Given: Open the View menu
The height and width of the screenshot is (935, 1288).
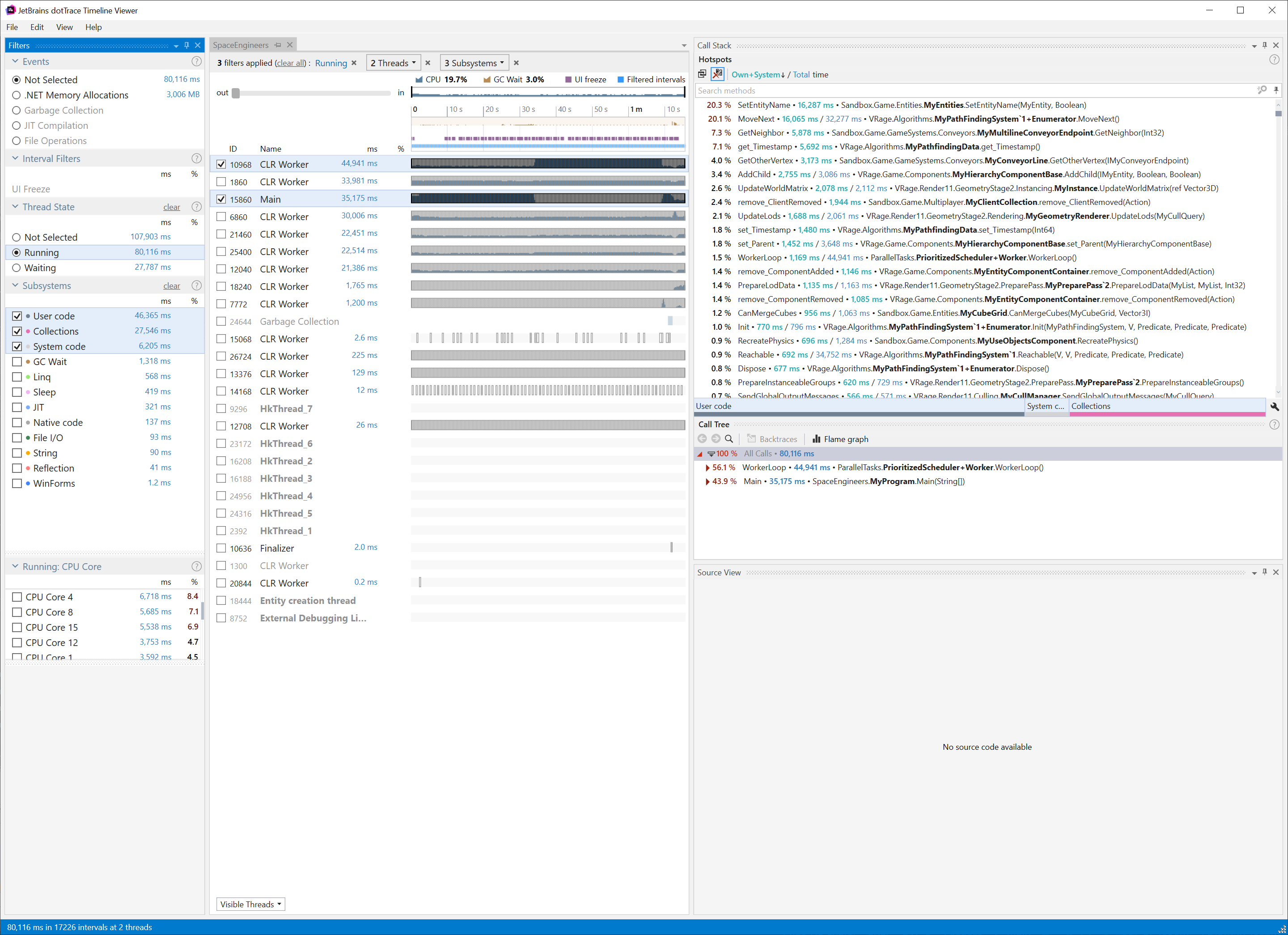Looking at the screenshot, I should point(64,27).
